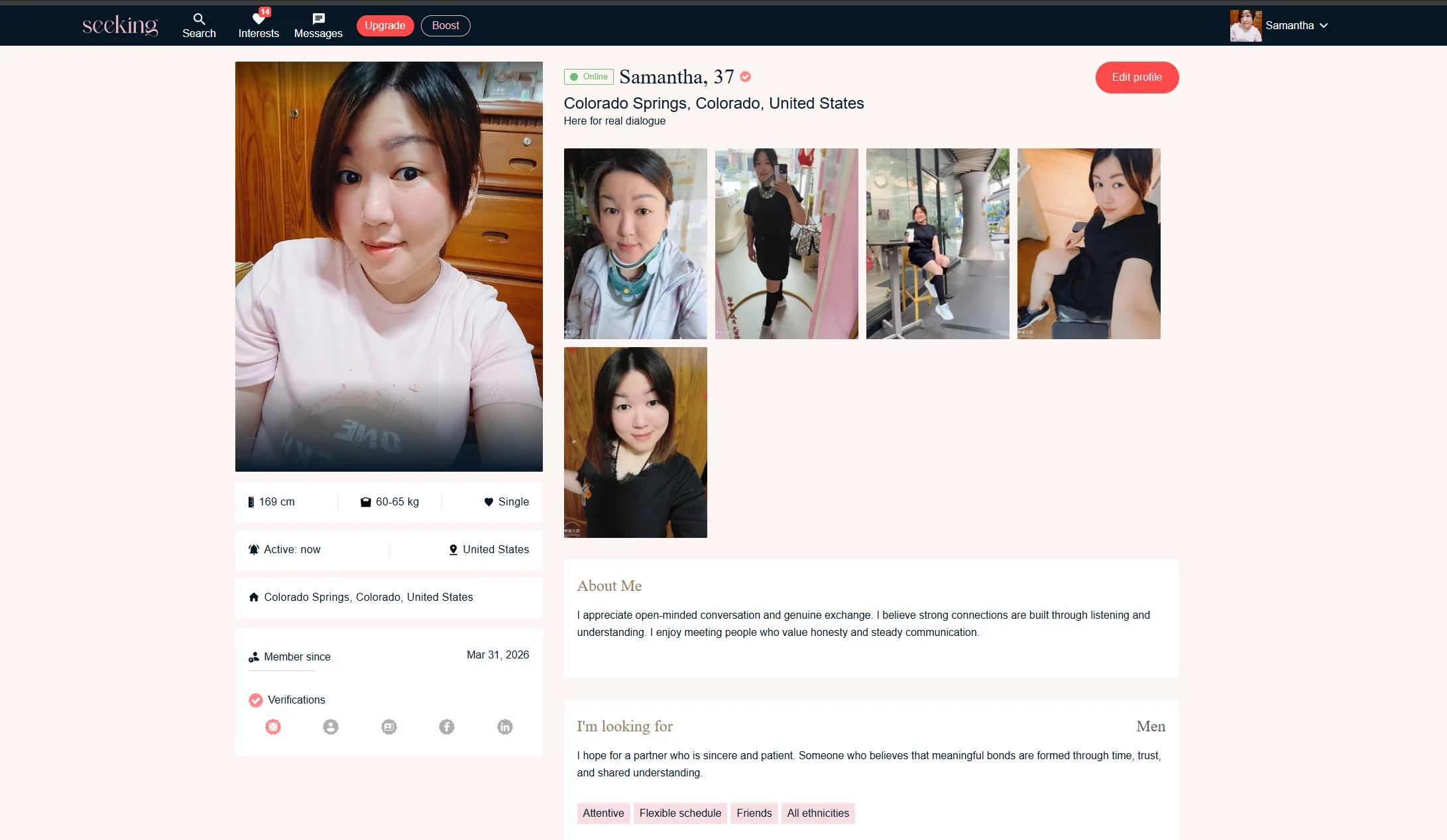The width and height of the screenshot is (1447, 840).
Task: Click the Edit profile button
Action: pyautogui.click(x=1136, y=77)
